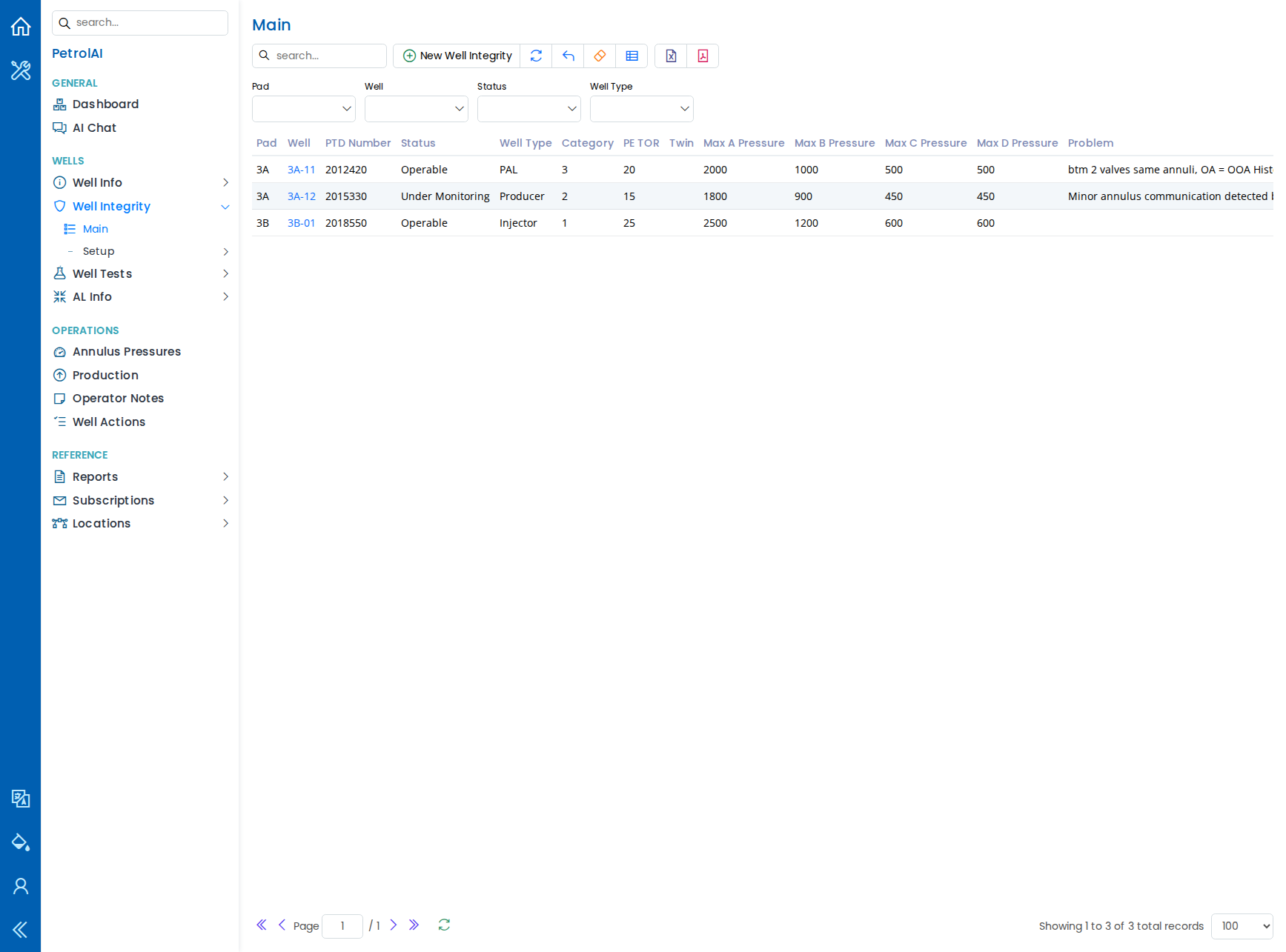
Task: Click the Injector well type cell
Action: coord(518,223)
